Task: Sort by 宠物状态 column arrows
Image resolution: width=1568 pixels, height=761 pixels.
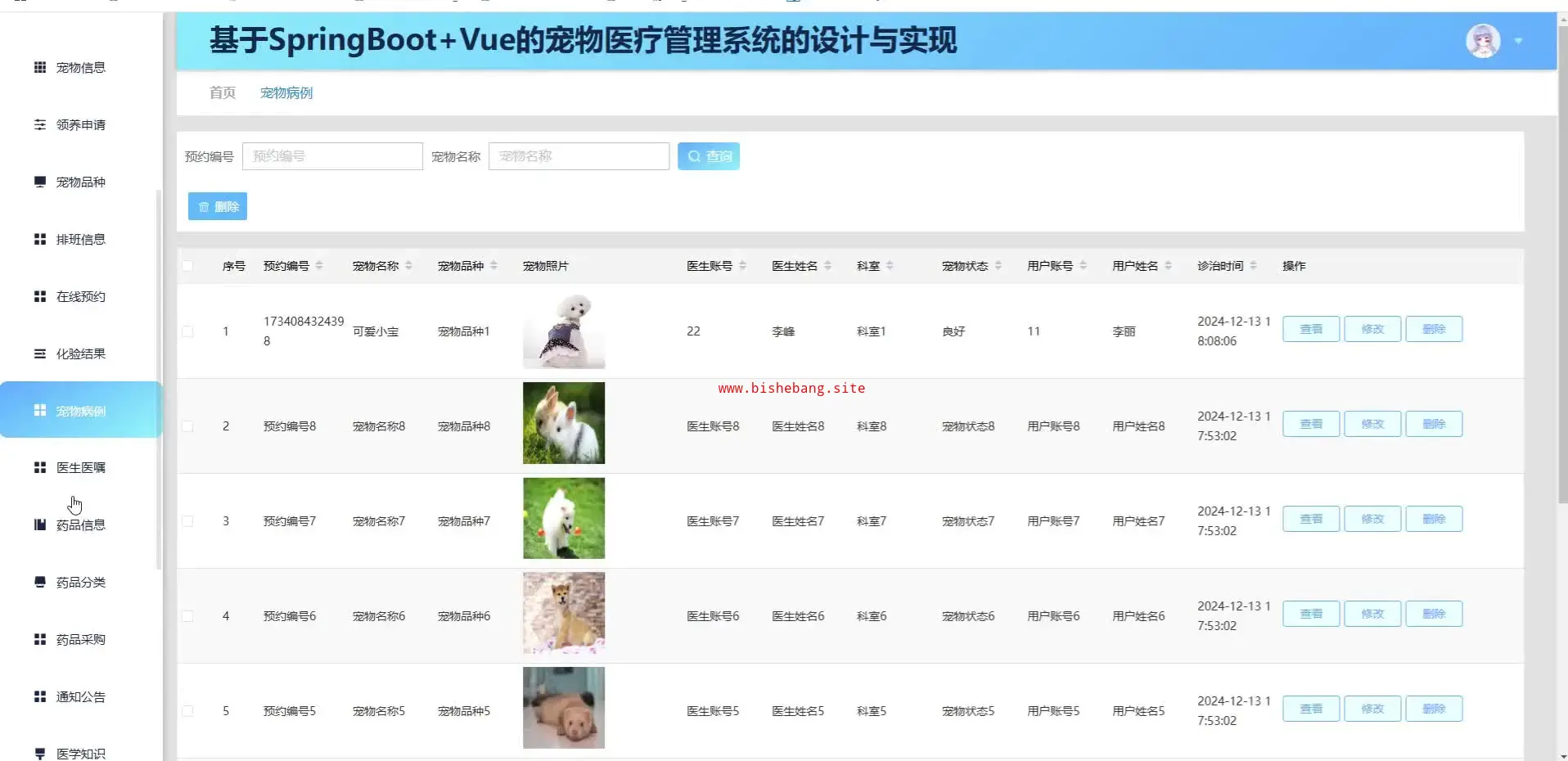Action: click(998, 265)
